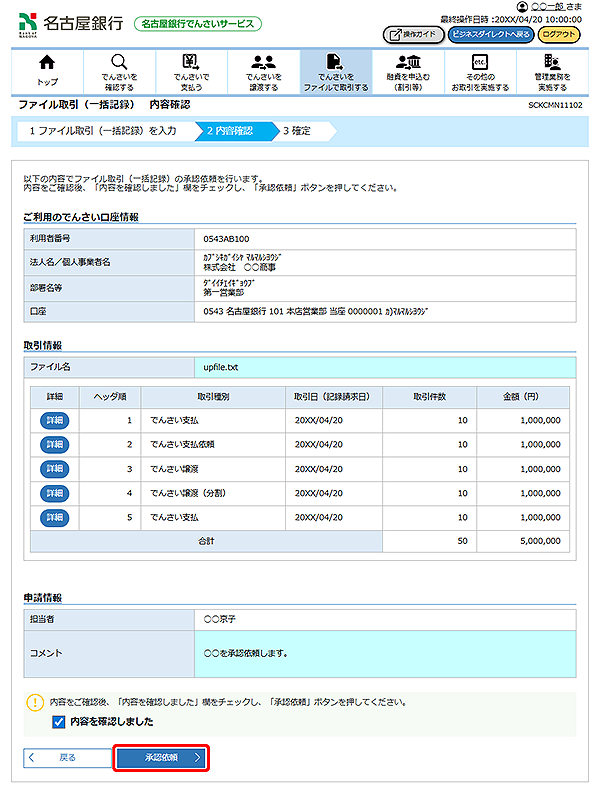Click the 戻る back button
Viewport: 600px width, 788px height.
[62, 758]
